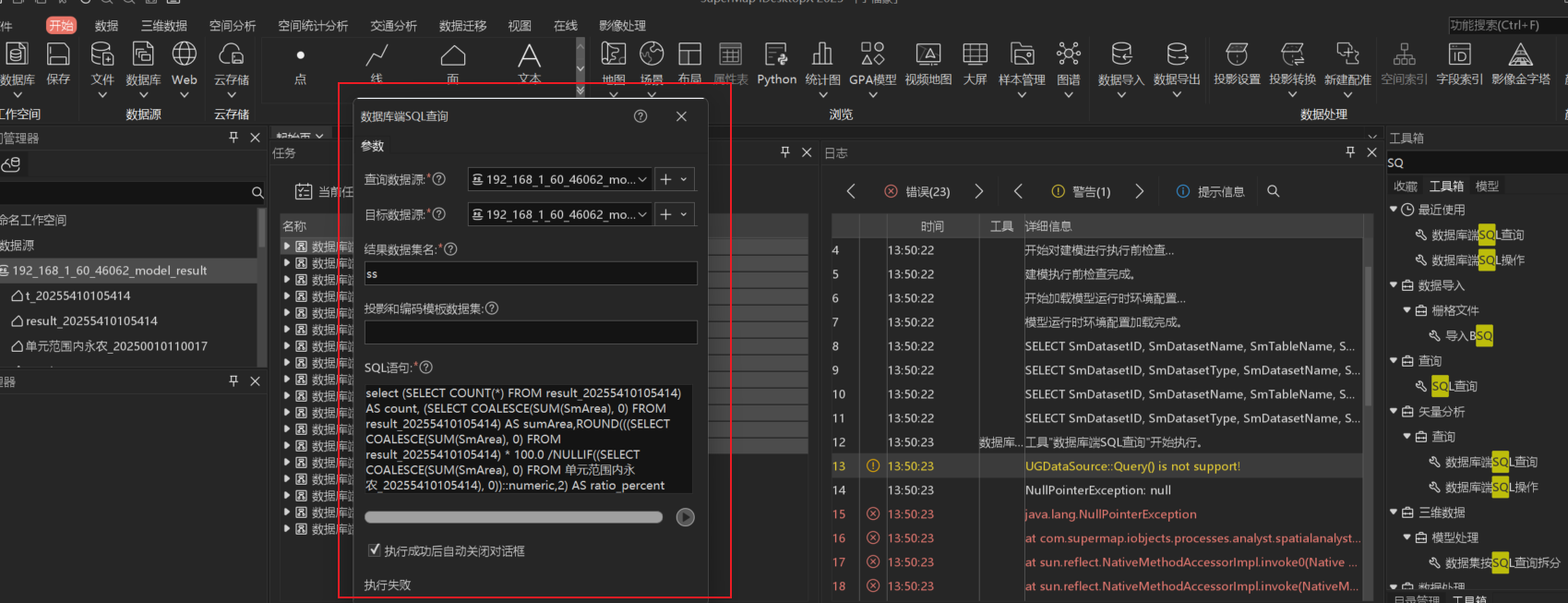This screenshot has width=1568, height=603.
Task: Focus the toolbox search field containing SQ
Action: pyautogui.click(x=1477, y=163)
